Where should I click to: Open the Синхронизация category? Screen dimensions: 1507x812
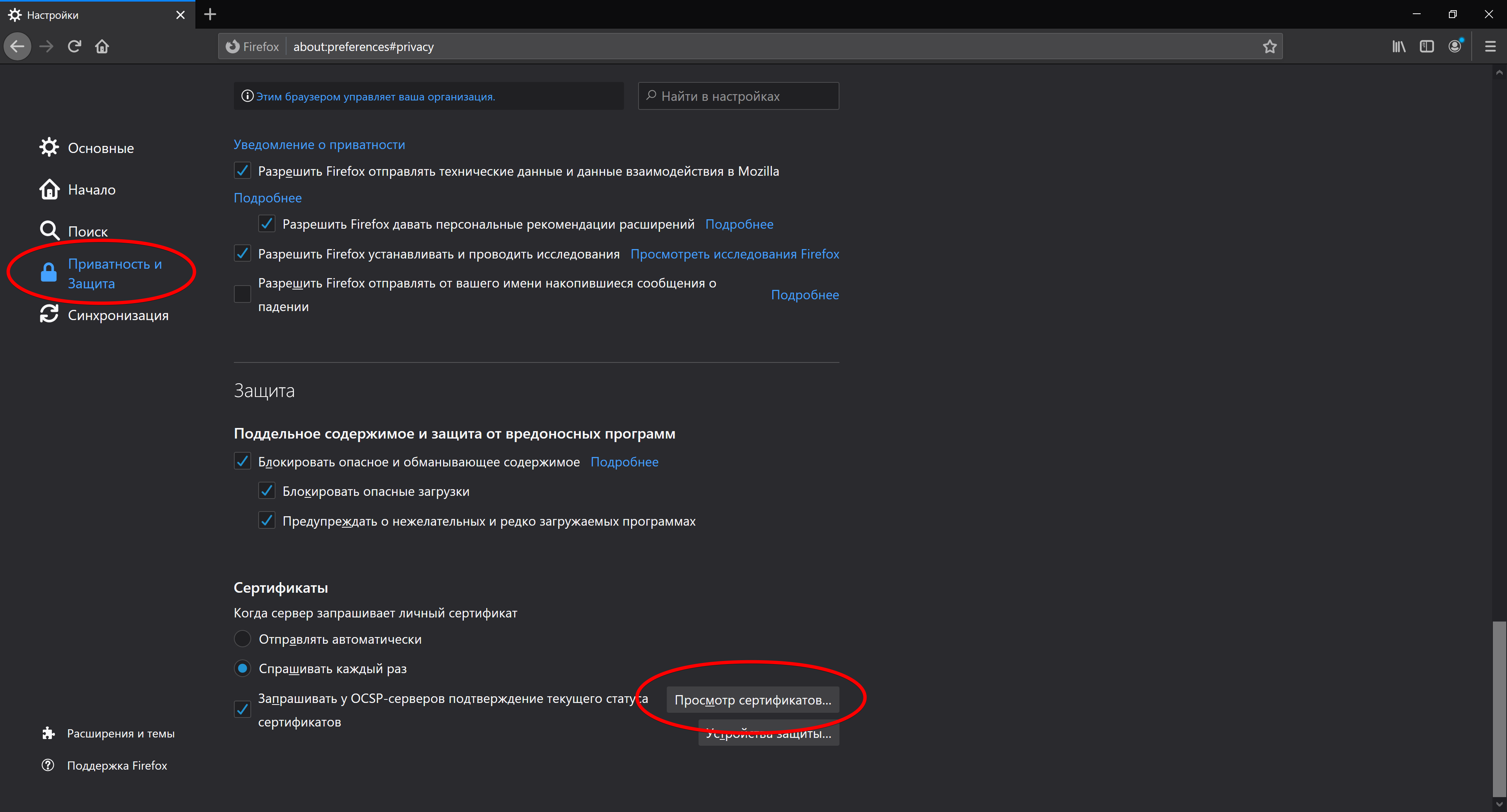pyautogui.click(x=118, y=315)
